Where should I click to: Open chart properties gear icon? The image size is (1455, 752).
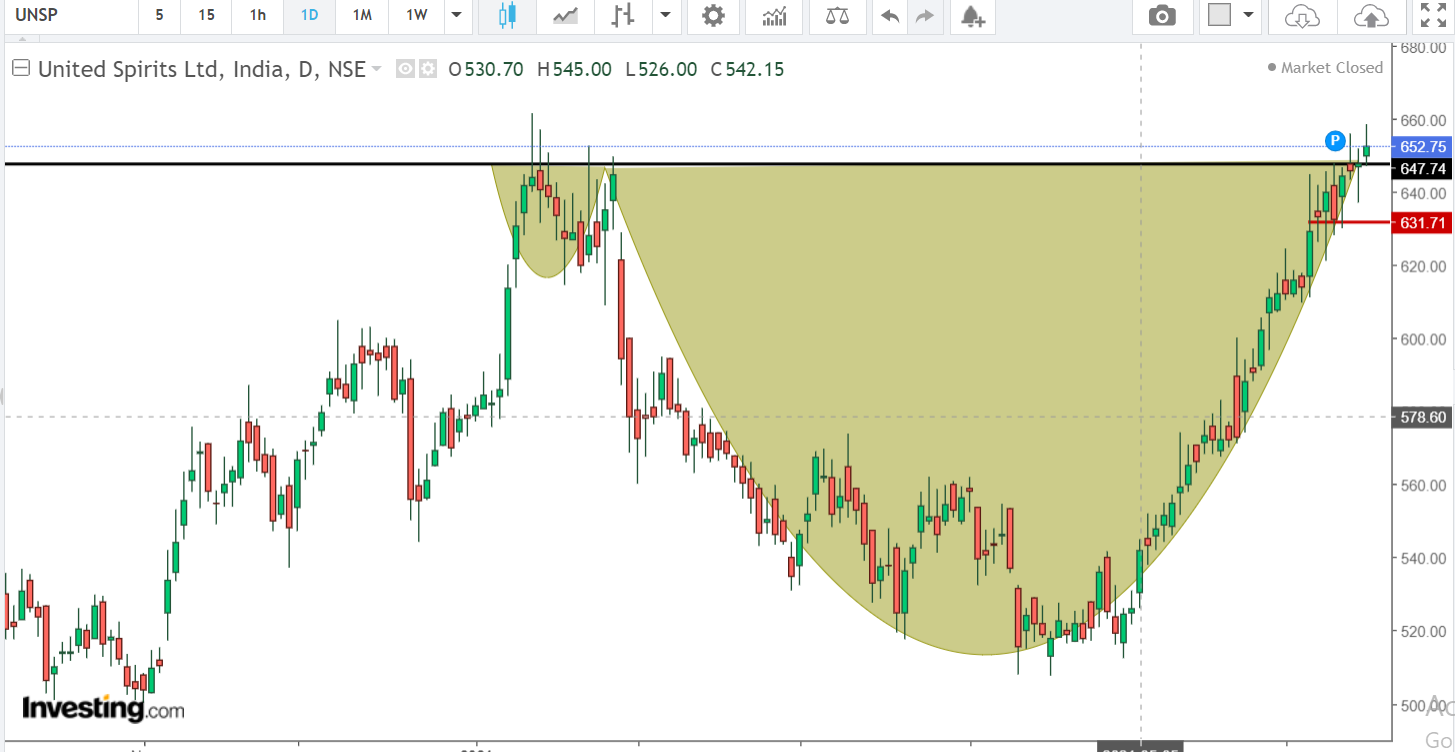tap(713, 15)
